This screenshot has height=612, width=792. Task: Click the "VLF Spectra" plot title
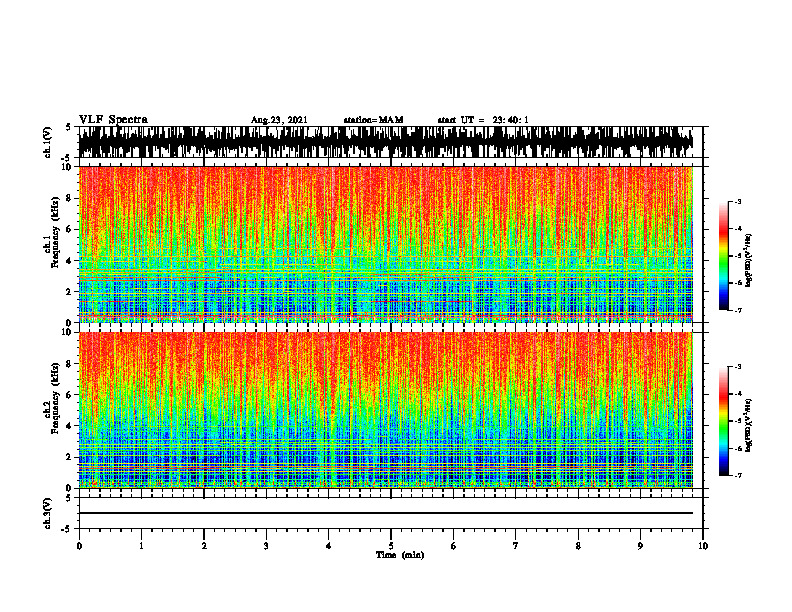coord(113,120)
